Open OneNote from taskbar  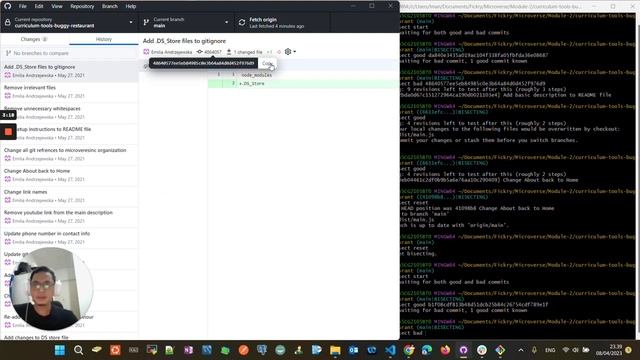(x=188, y=350)
